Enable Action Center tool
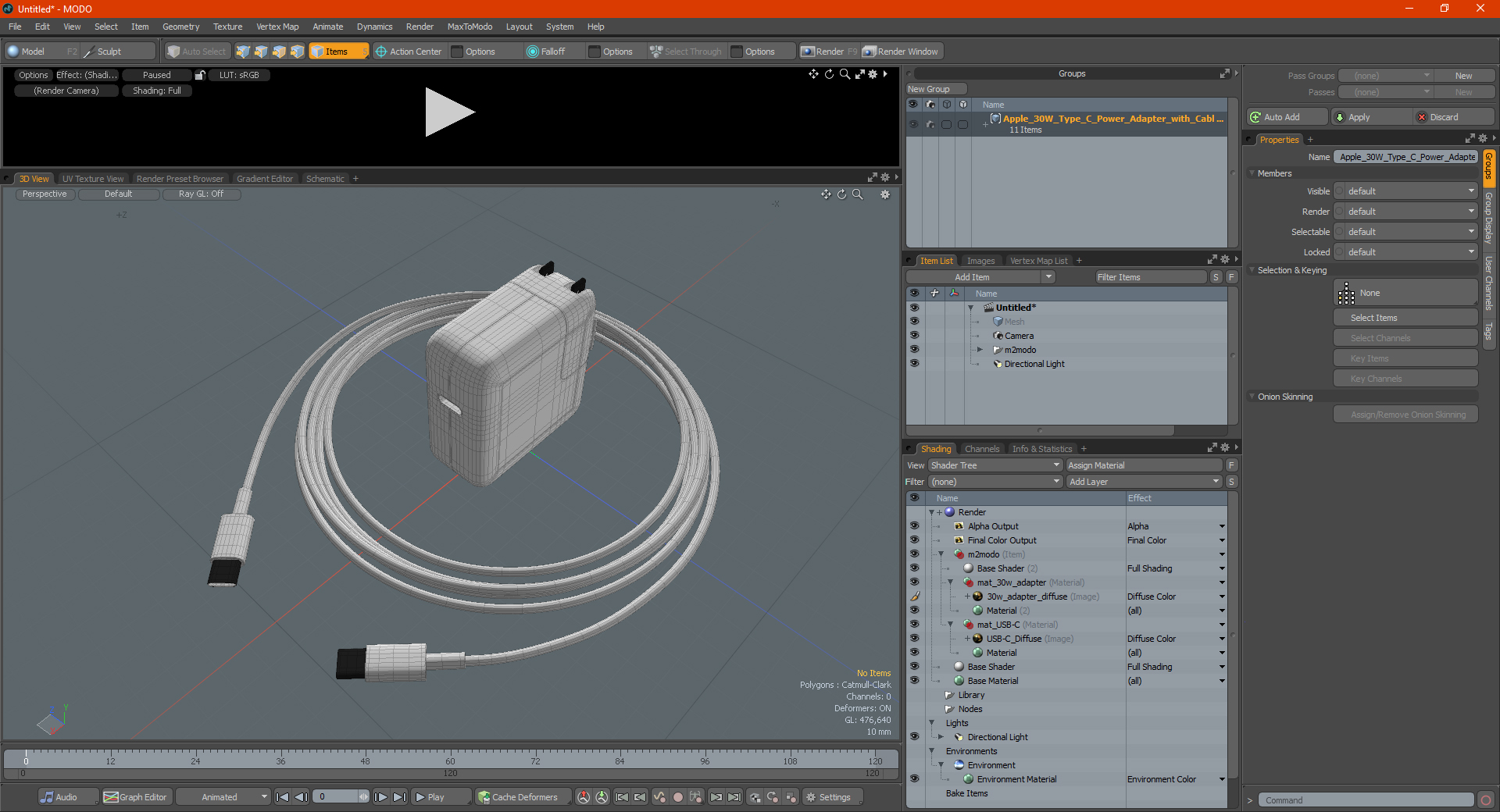The width and height of the screenshot is (1500, 812). click(409, 52)
